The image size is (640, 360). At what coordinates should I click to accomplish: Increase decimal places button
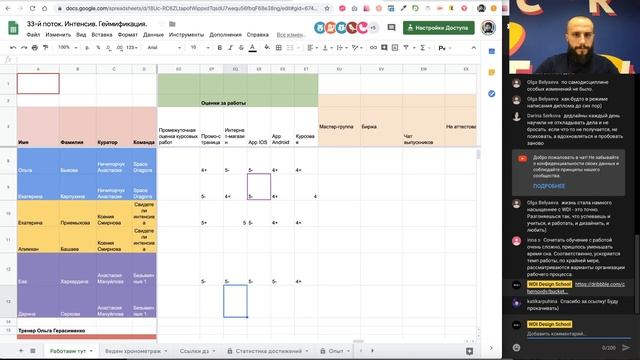(119, 48)
